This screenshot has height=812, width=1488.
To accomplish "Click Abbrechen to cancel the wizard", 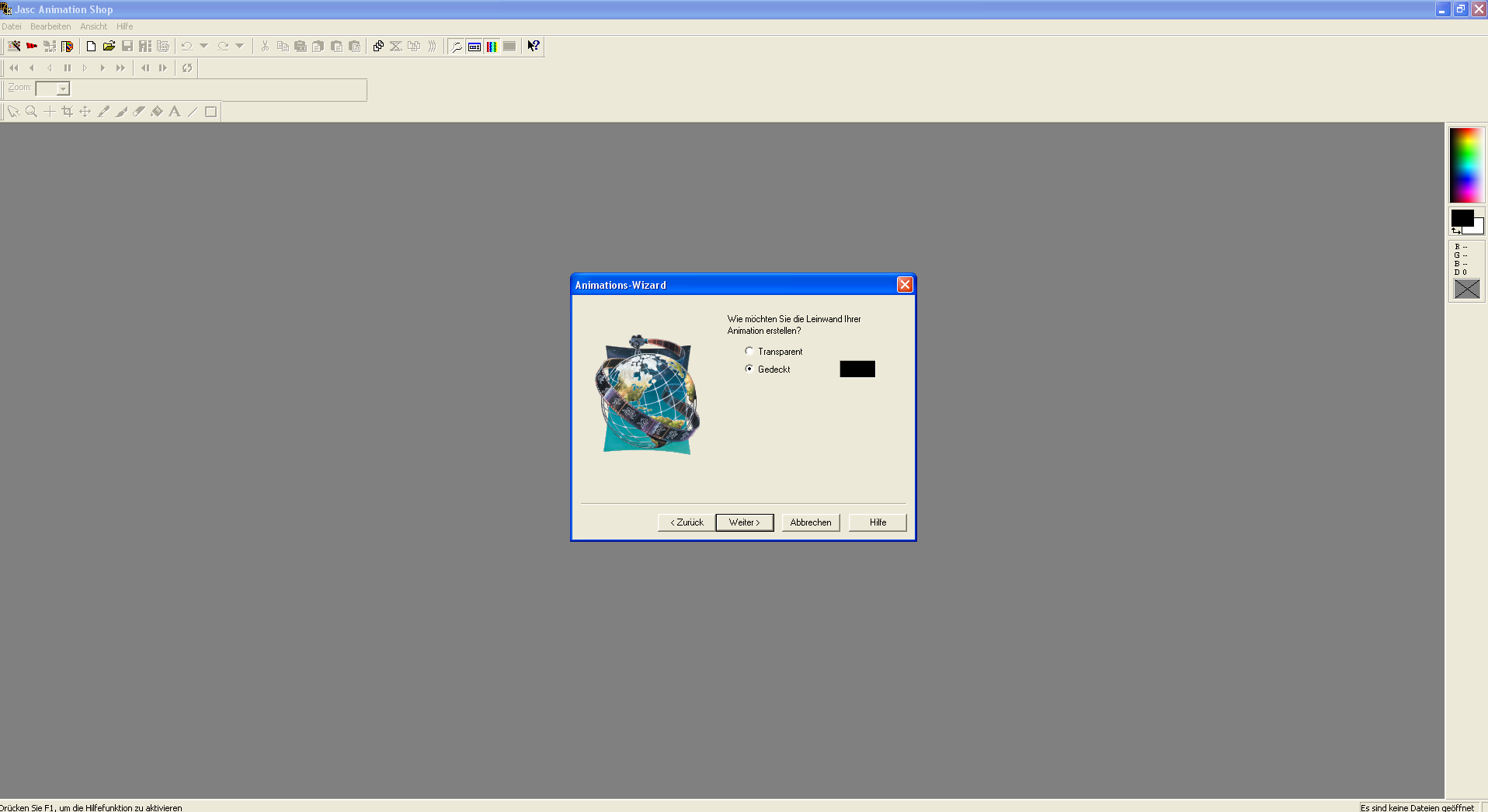I will (x=810, y=522).
